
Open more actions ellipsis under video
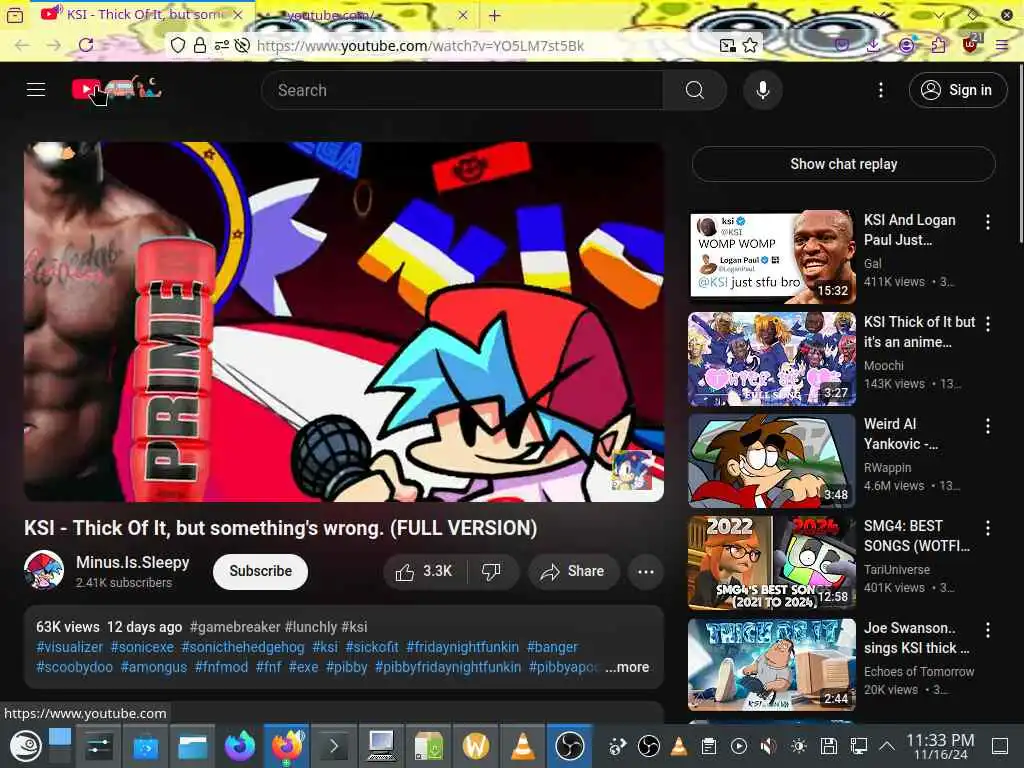tap(645, 571)
